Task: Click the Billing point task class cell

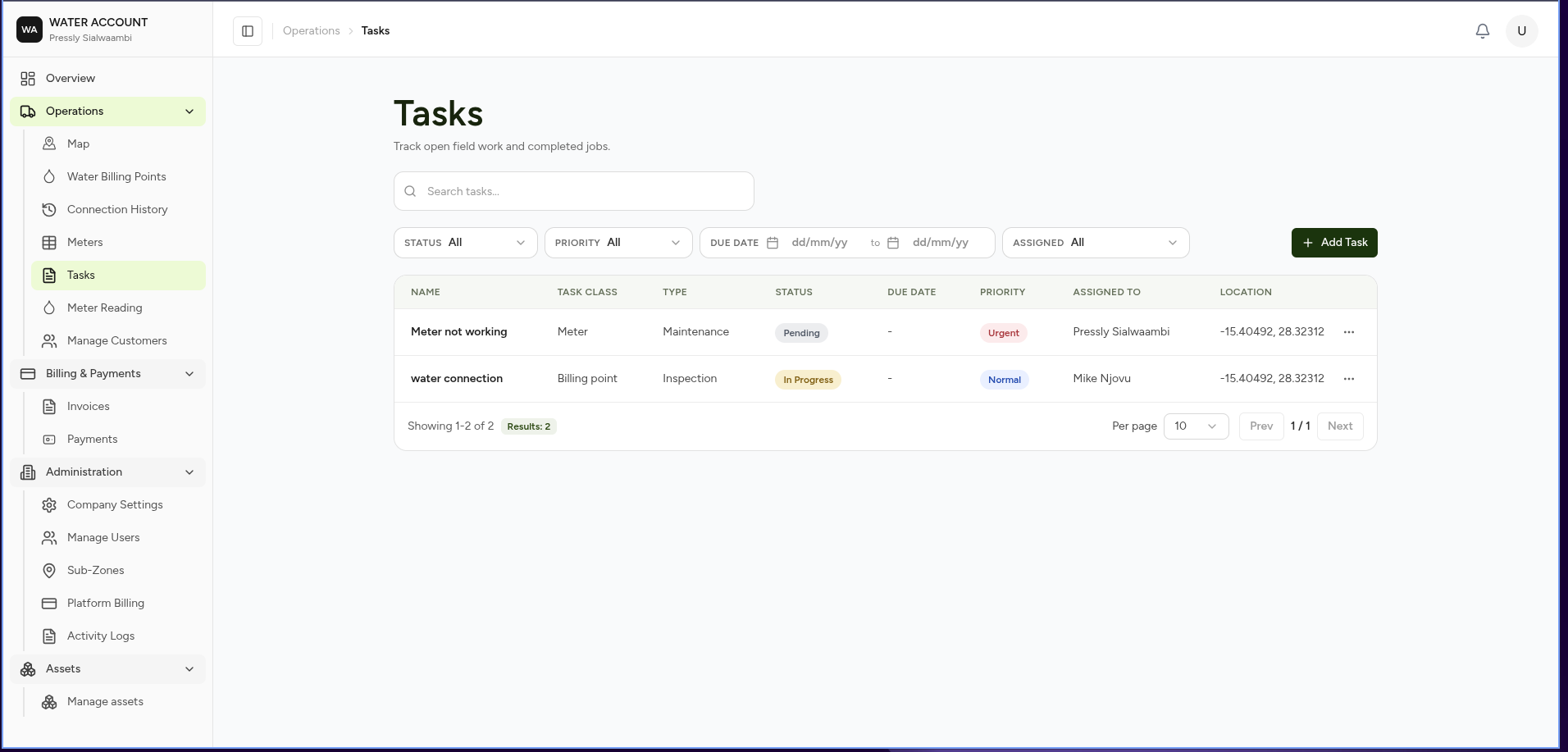Action: click(587, 379)
